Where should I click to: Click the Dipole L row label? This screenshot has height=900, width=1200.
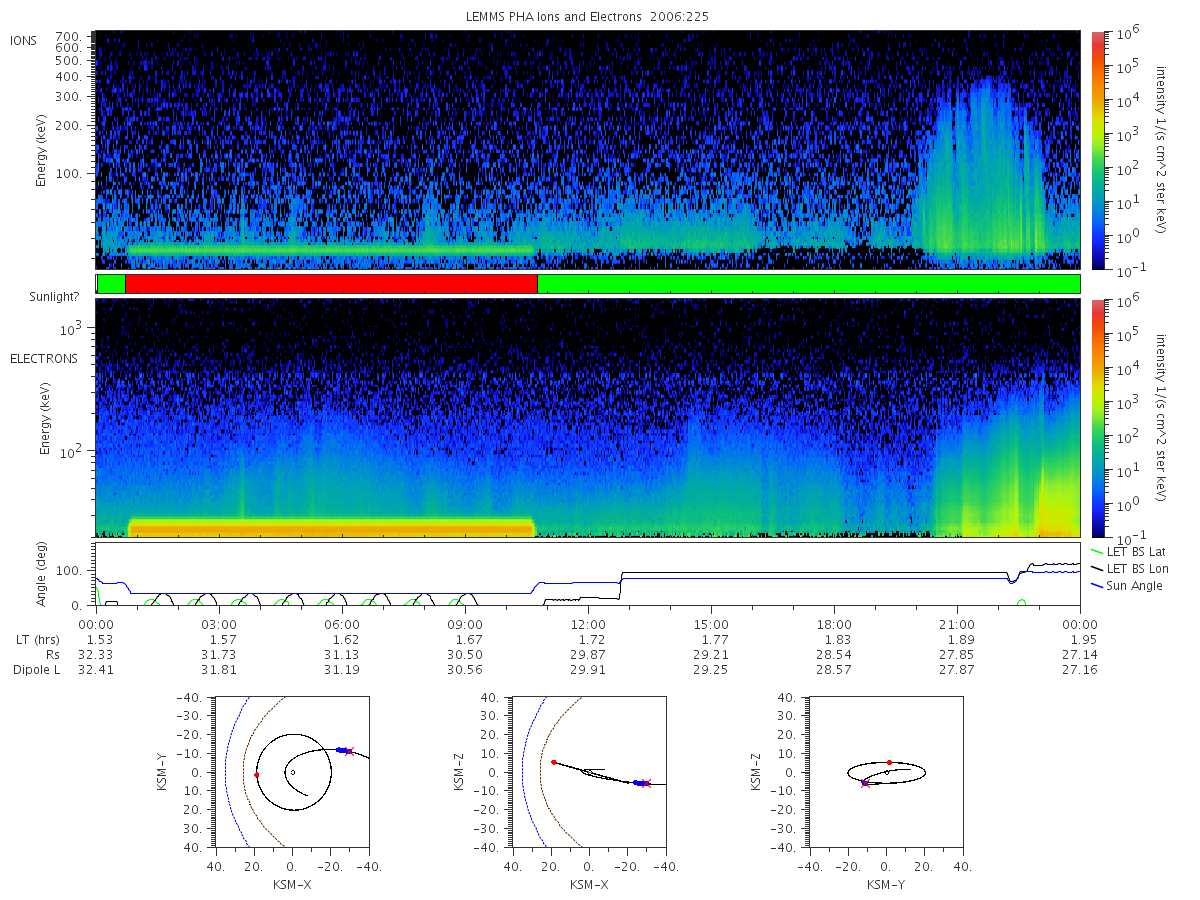[x=37, y=669]
